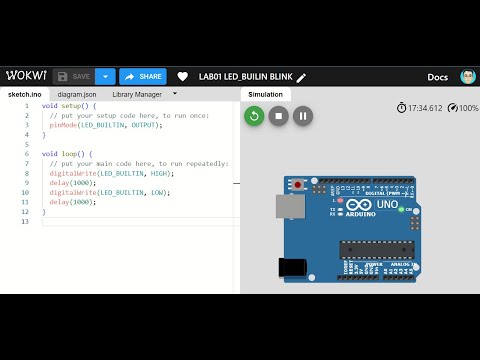Screen dimensions: 480x360
Task: Stop the running simulation
Action: pos(279,116)
